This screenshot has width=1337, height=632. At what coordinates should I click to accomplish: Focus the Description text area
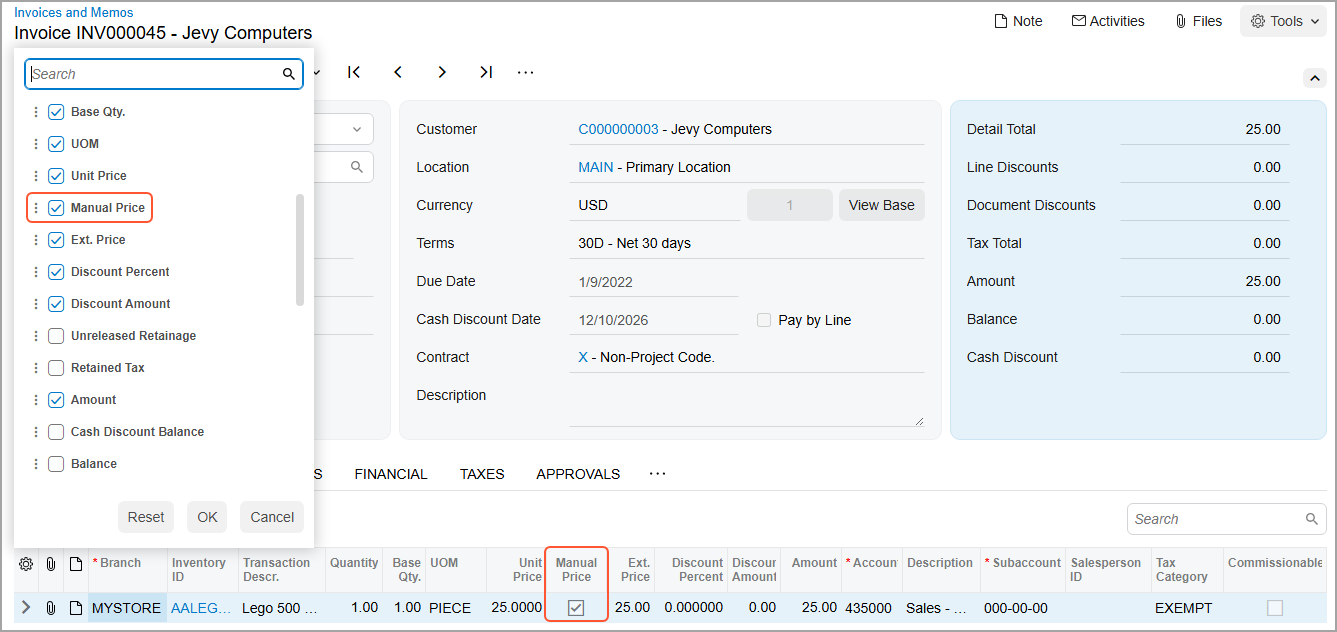click(747, 408)
